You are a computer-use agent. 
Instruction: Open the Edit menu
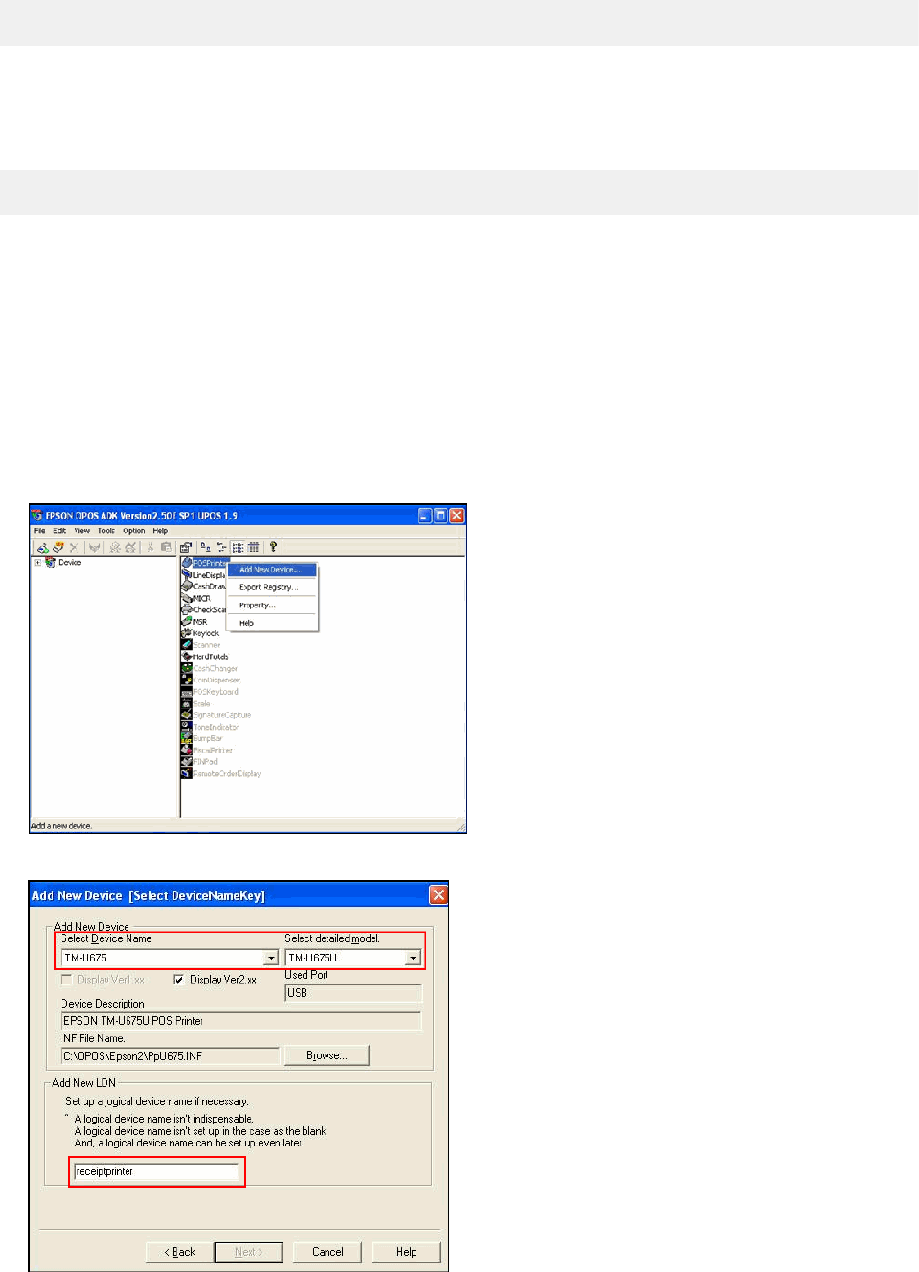(x=60, y=530)
